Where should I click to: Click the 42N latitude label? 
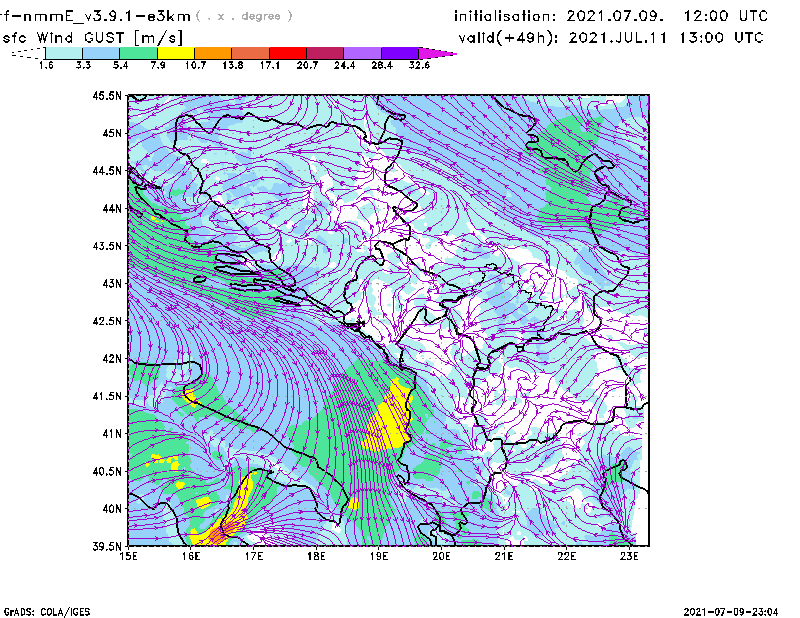point(112,359)
